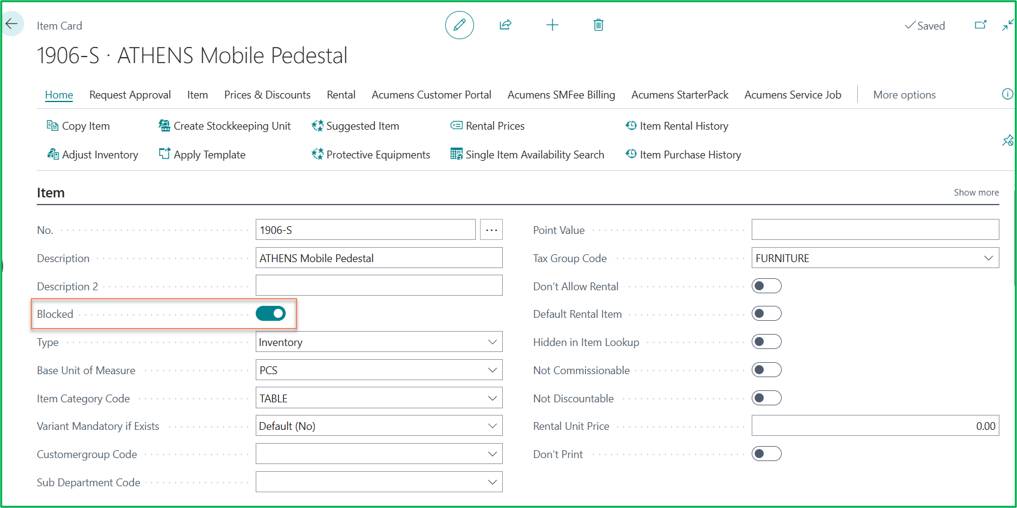1017x508 pixels.
Task: Enable Default Rental Item toggle
Action: (x=766, y=314)
